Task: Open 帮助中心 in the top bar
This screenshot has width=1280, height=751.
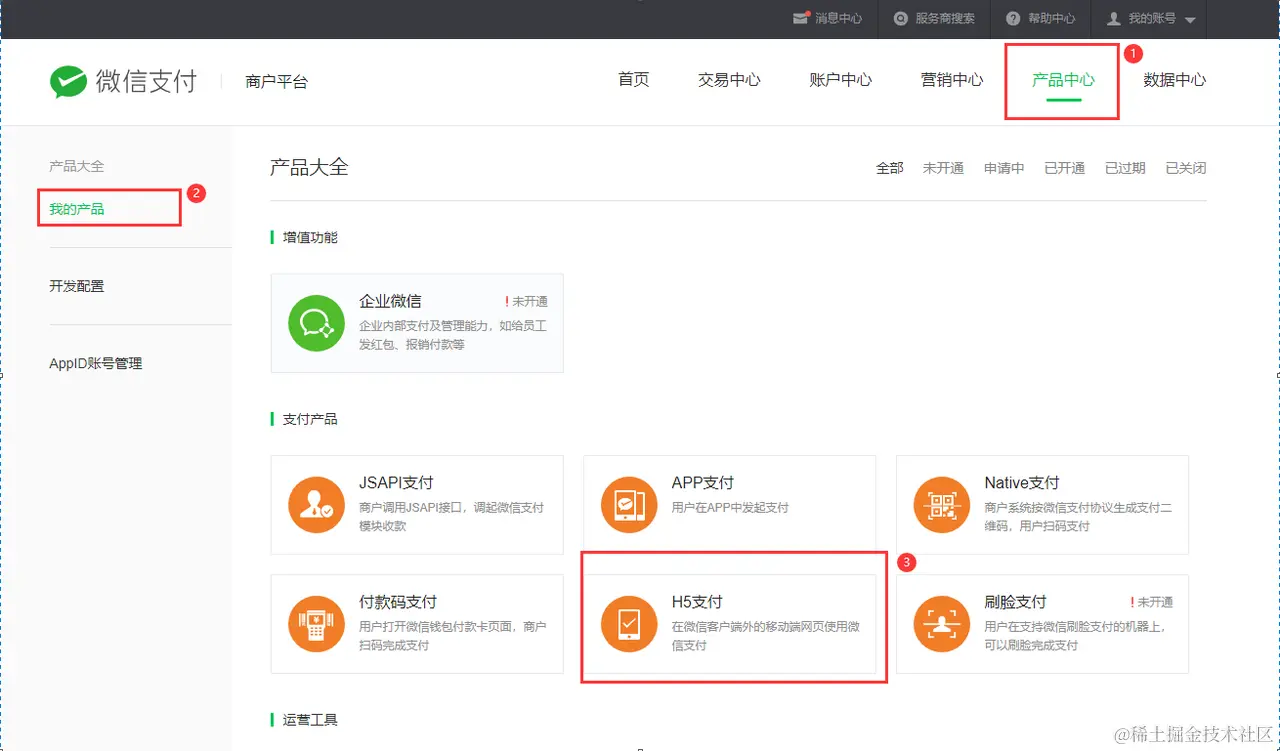Action: (1052, 18)
